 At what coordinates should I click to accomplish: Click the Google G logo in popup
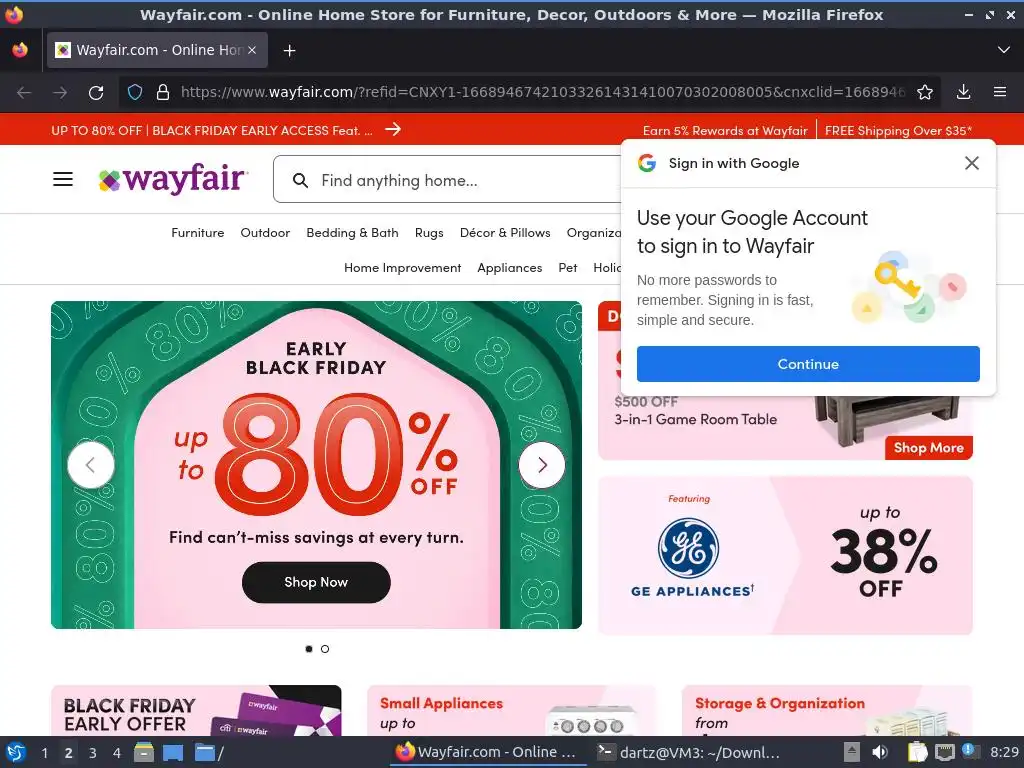click(647, 163)
